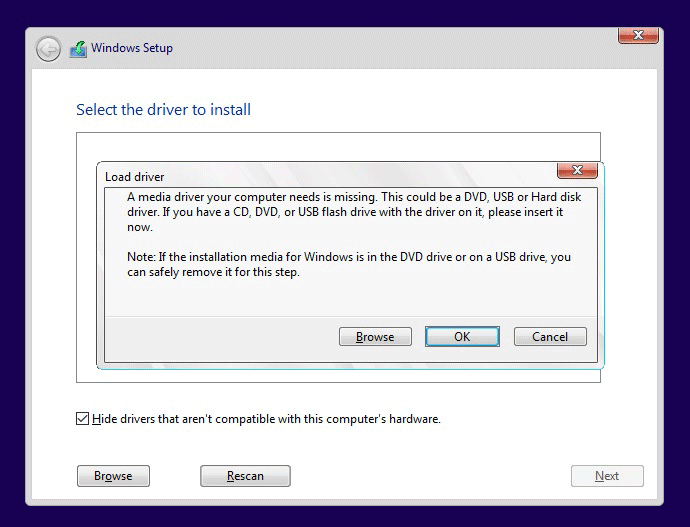The image size is (690, 527).
Task: Click the bottom Browse button in Windows Setup
Action: tap(113, 476)
